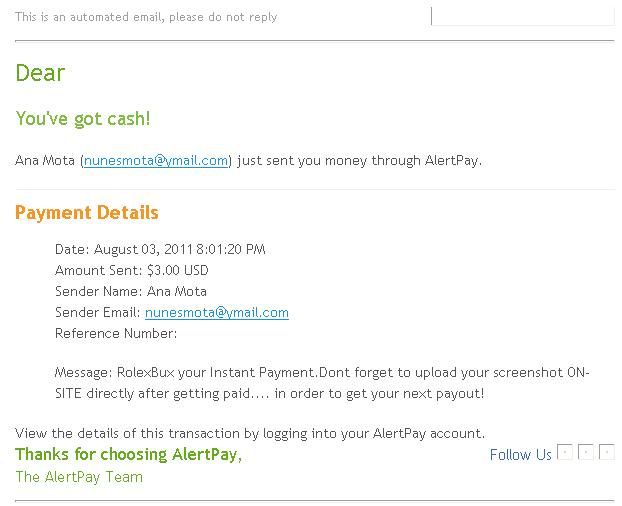
Task: Click the RolexBux Instant Payment message text
Action: [x=322, y=383]
